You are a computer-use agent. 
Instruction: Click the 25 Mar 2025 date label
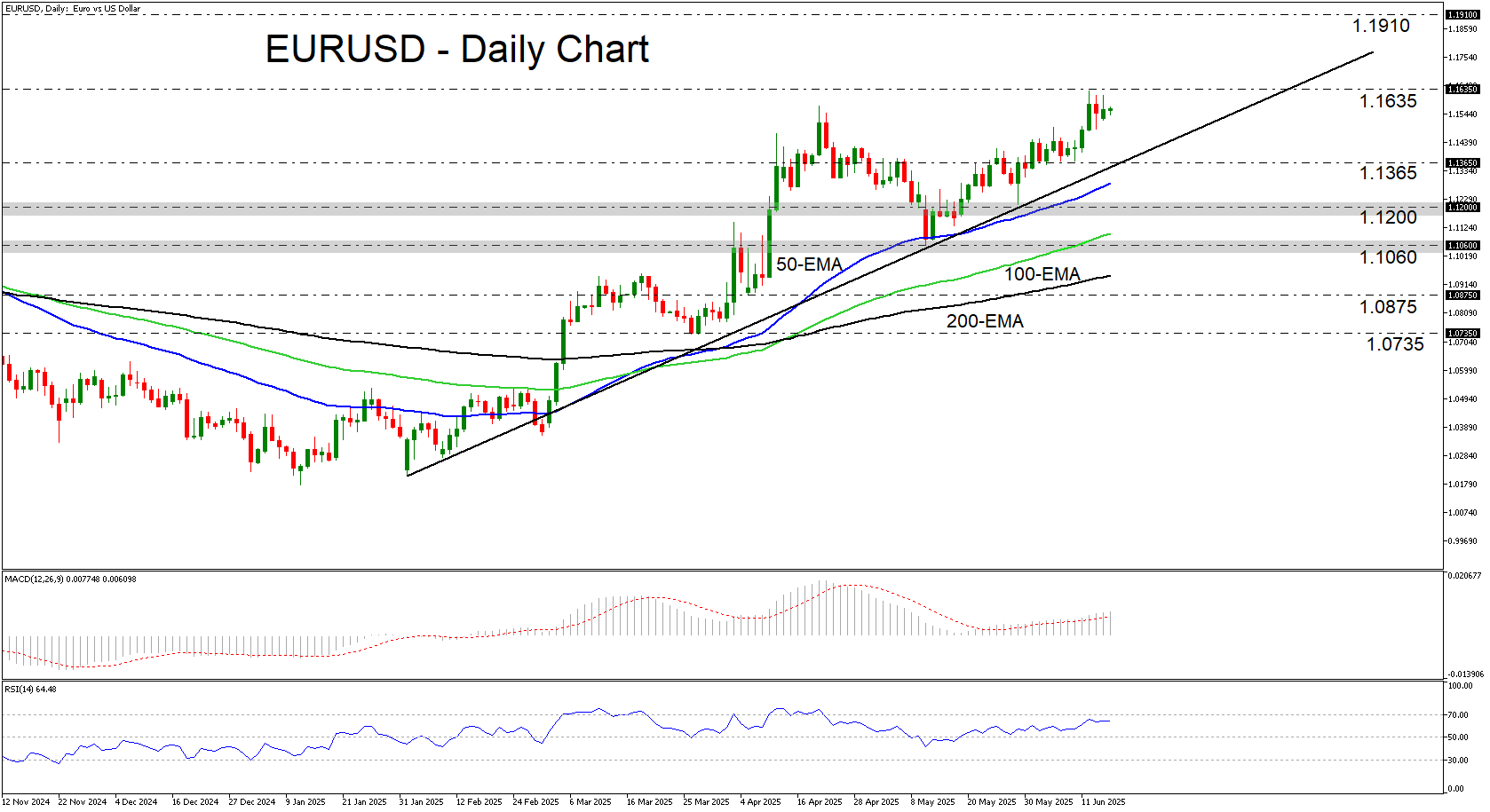pyautogui.click(x=706, y=802)
